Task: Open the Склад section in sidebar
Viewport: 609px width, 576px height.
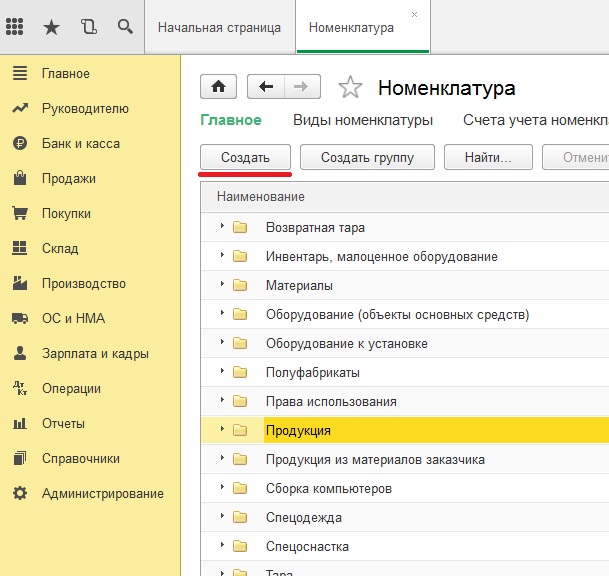Action: coord(62,249)
